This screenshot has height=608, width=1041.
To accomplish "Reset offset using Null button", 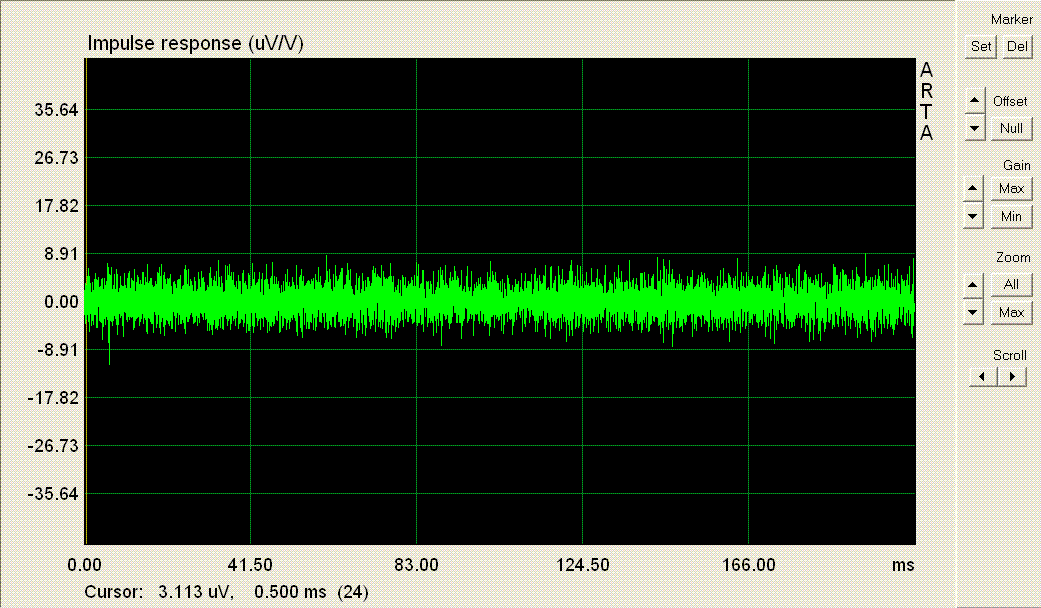I will 1011,128.
